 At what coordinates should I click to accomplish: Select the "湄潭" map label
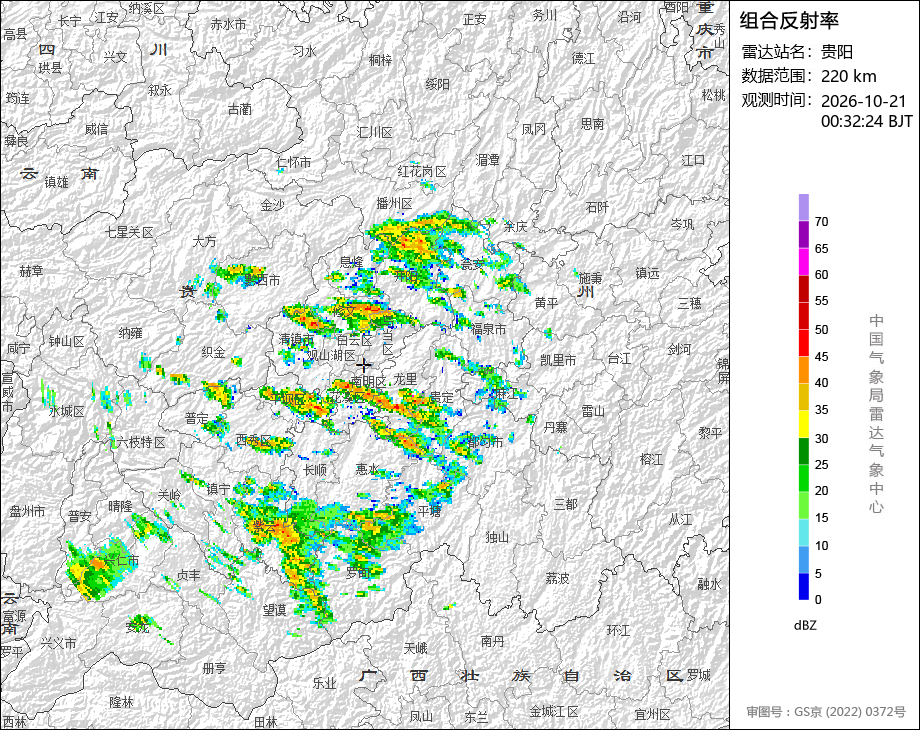coord(487,160)
